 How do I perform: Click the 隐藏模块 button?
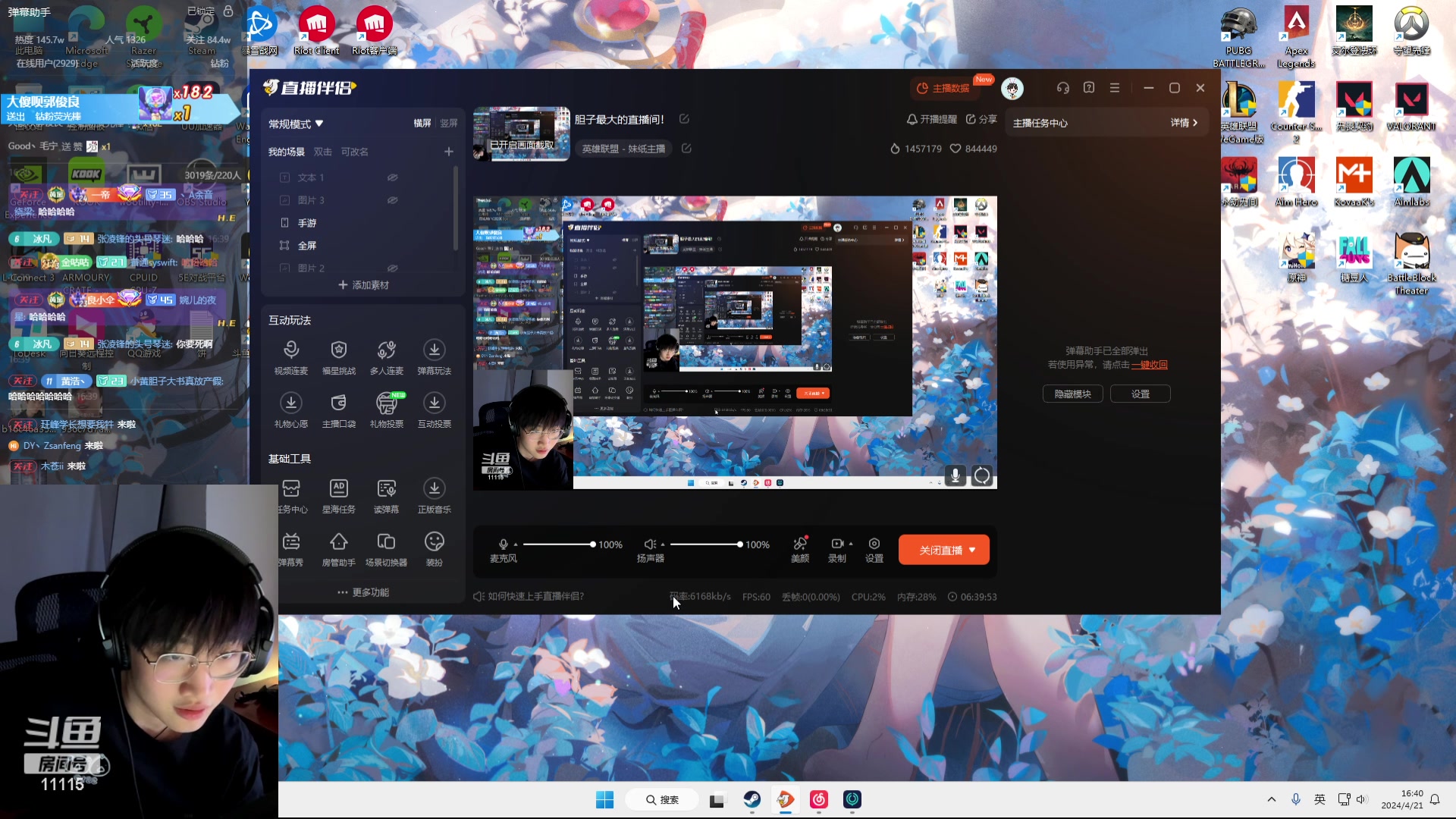click(x=1072, y=394)
